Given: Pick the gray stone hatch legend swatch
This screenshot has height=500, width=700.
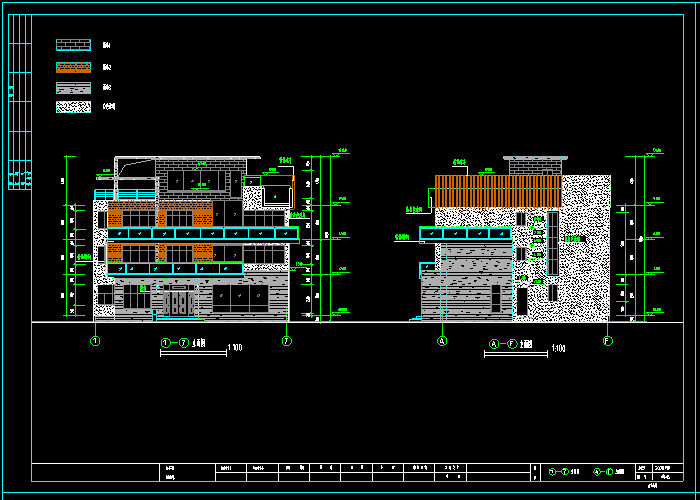Looking at the screenshot, I should [73, 87].
